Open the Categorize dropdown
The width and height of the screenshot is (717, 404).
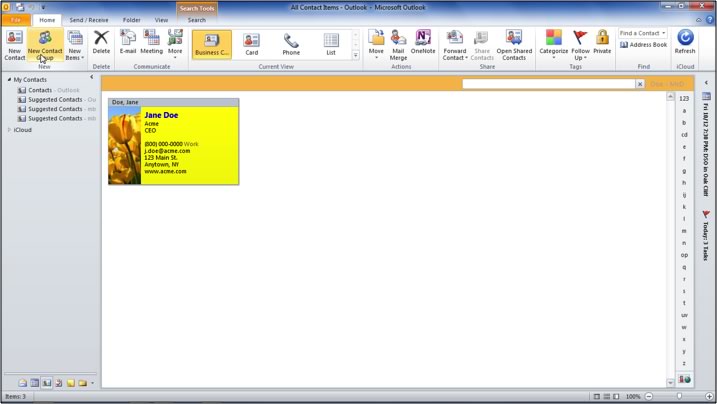pyautogui.click(x=553, y=45)
